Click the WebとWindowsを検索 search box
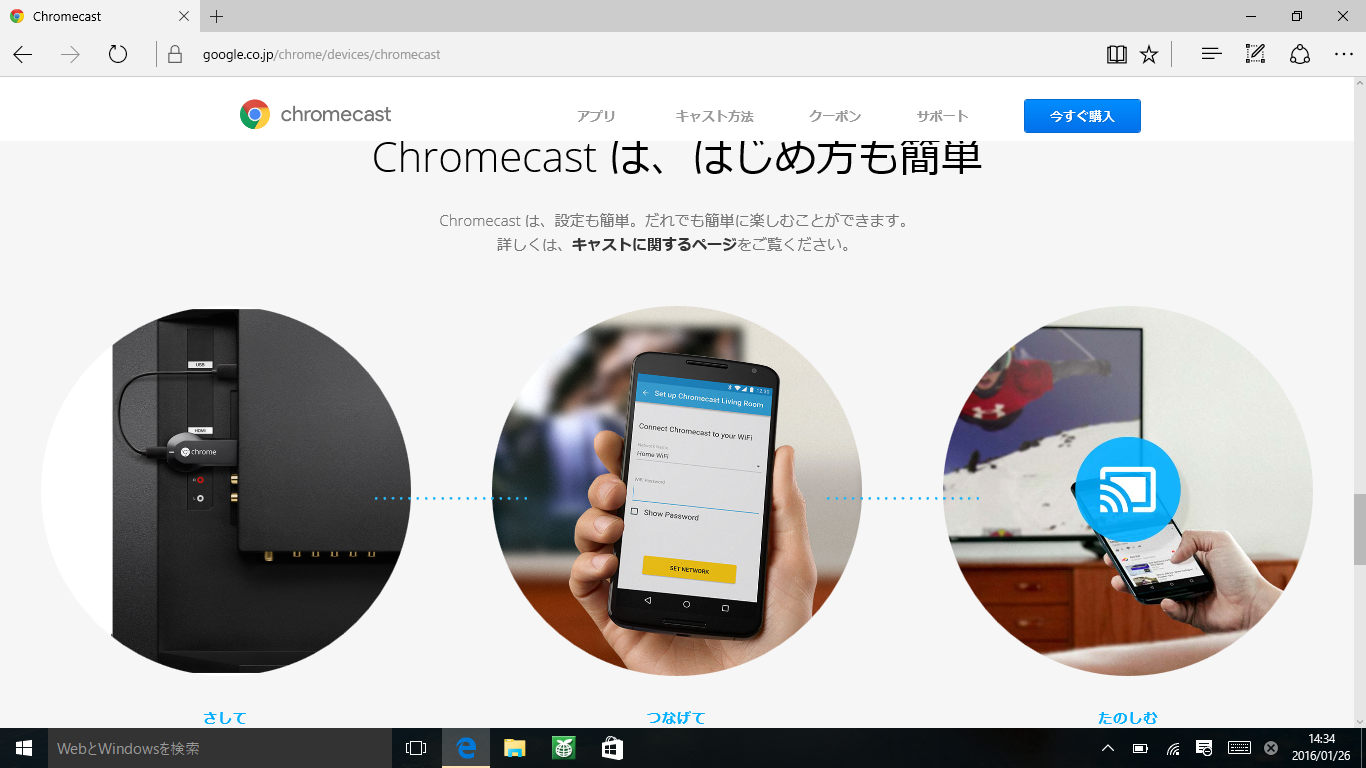Viewport: 1366px width, 768px height. pyautogui.click(x=220, y=748)
